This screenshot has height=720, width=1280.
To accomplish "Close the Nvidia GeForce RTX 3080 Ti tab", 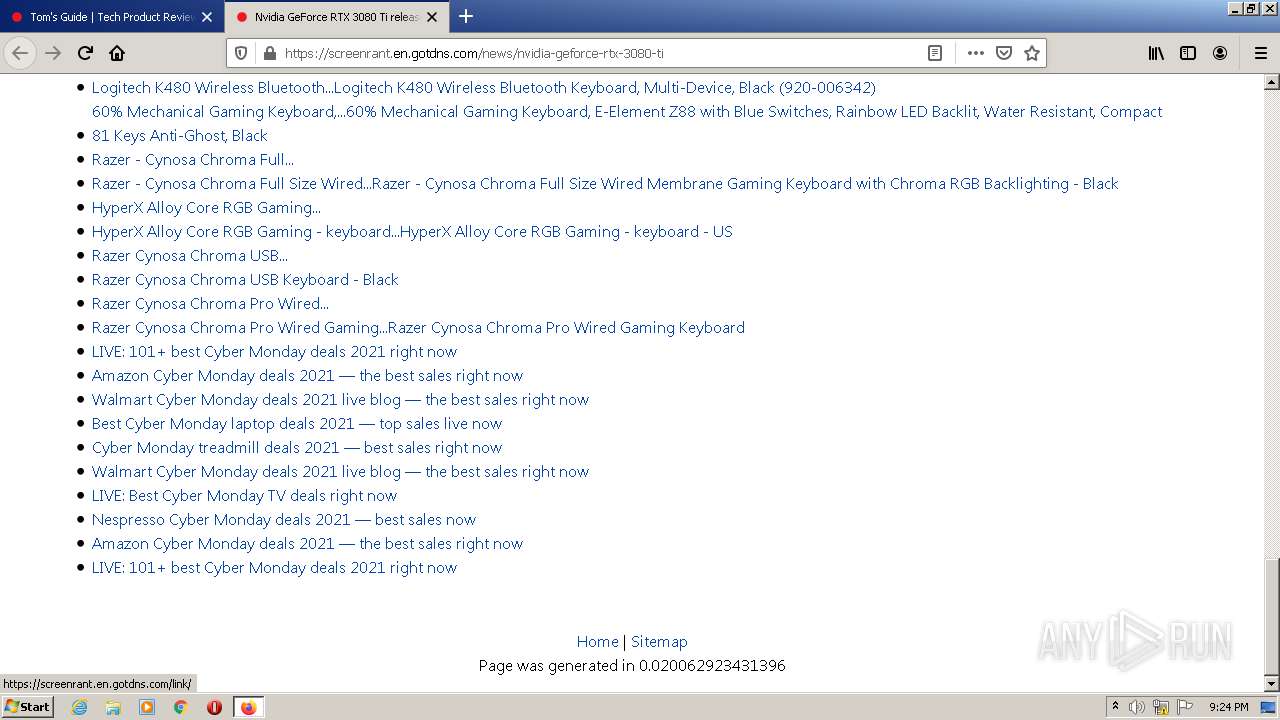I will (x=432, y=17).
